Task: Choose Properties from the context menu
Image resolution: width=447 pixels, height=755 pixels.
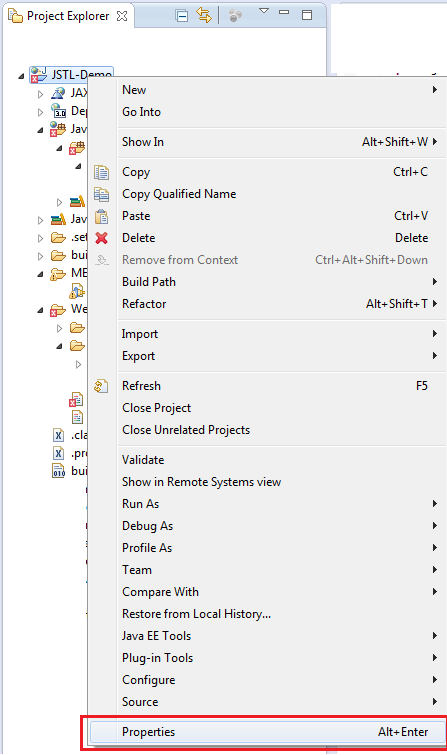Action: (266, 732)
